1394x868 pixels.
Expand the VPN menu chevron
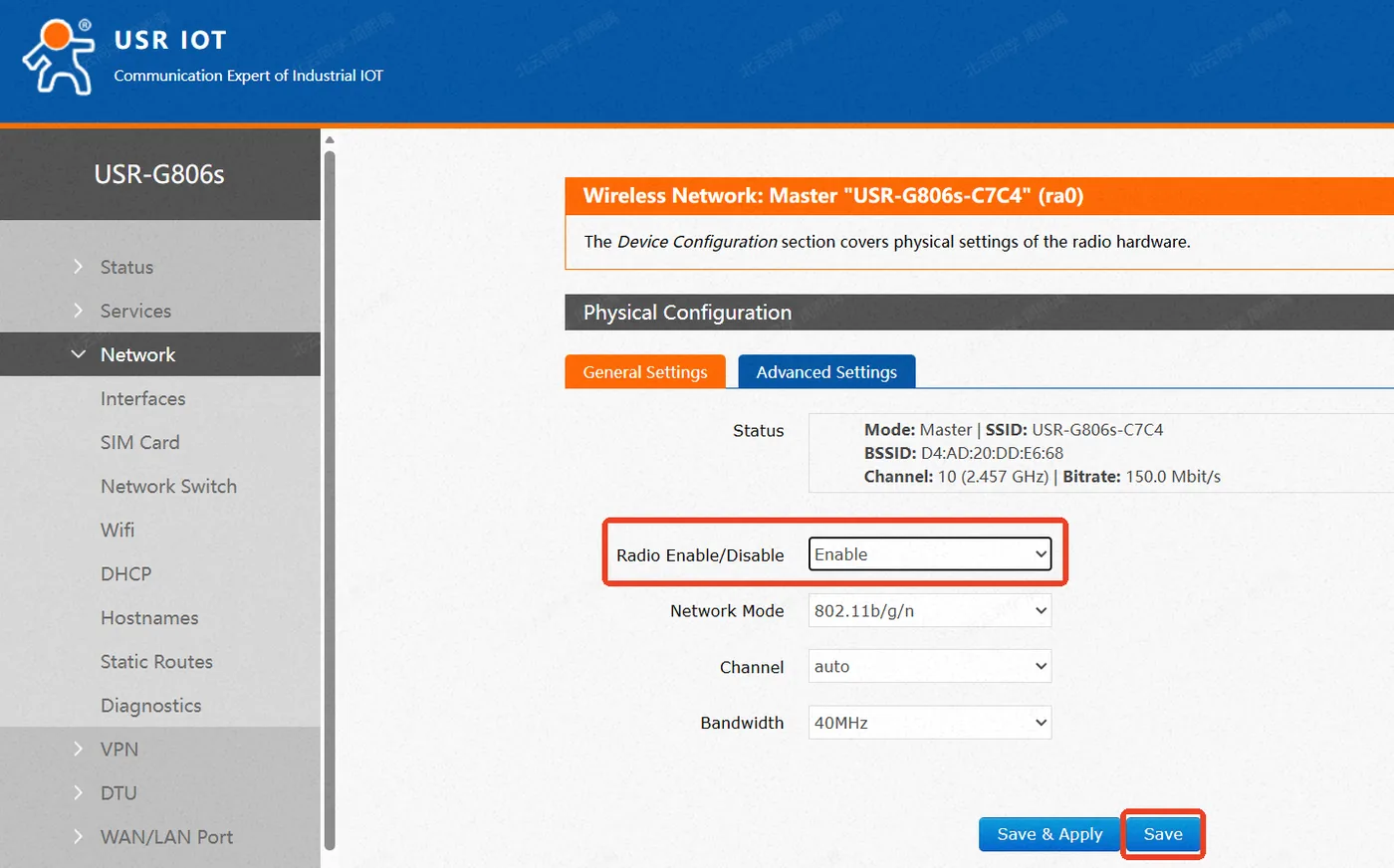(79, 749)
